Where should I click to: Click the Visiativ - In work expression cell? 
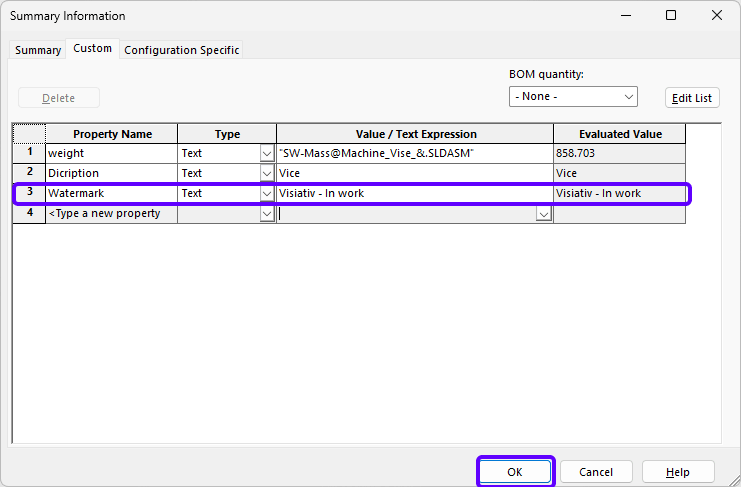pos(415,193)
